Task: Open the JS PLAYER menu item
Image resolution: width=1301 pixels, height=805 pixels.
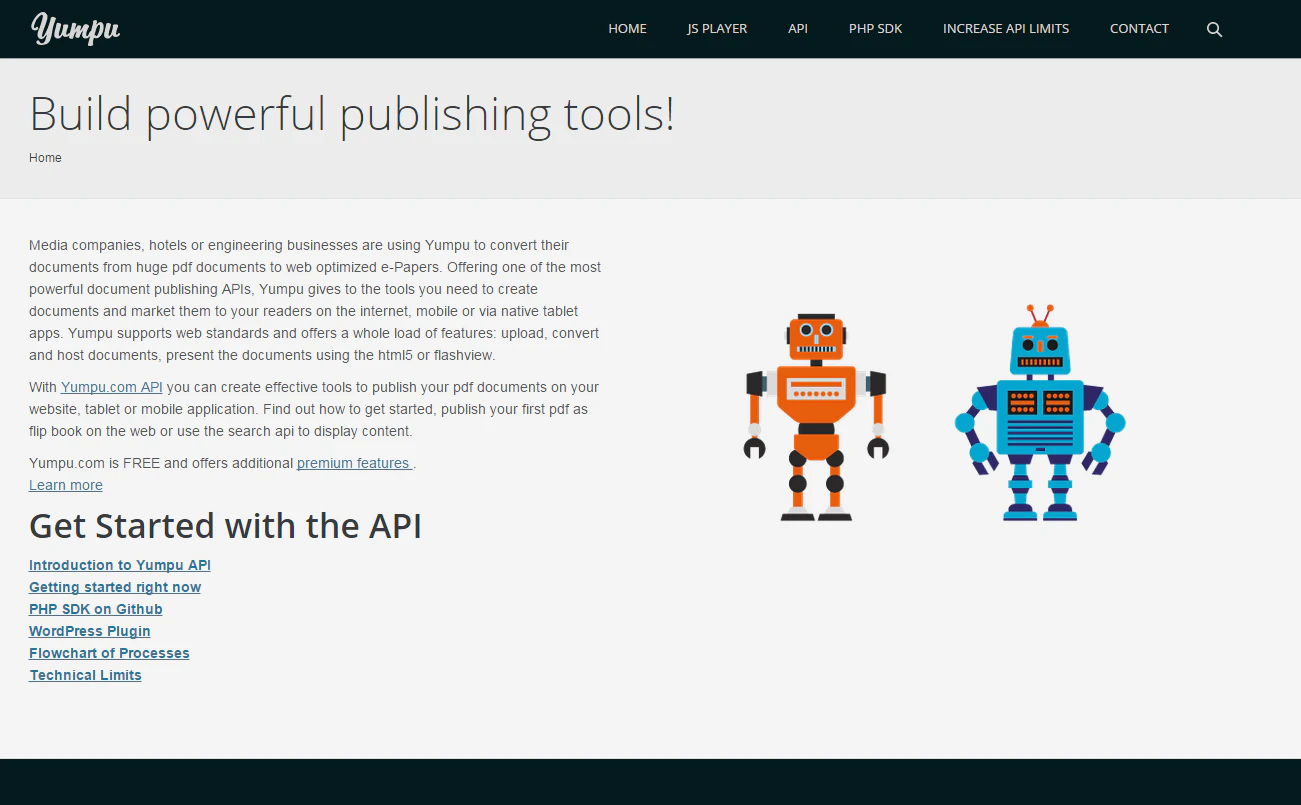Action: pos(717,29)
